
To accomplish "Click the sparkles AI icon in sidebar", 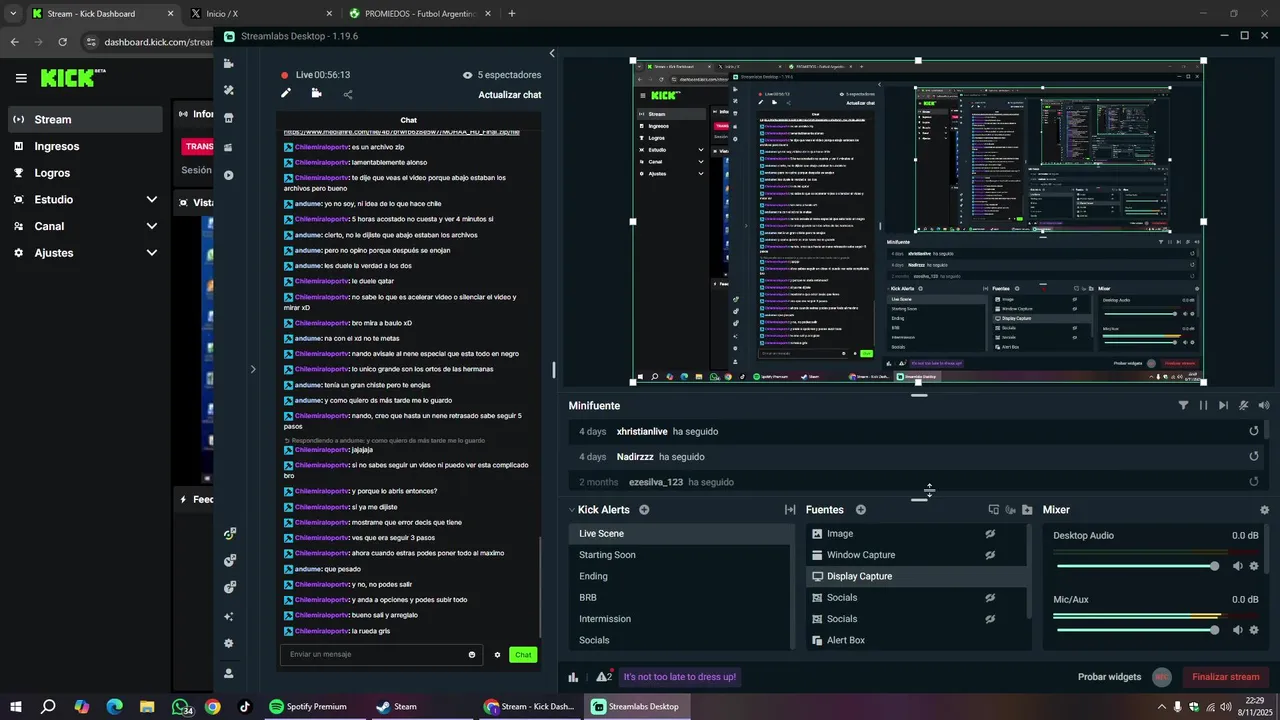I will point(229,616).
